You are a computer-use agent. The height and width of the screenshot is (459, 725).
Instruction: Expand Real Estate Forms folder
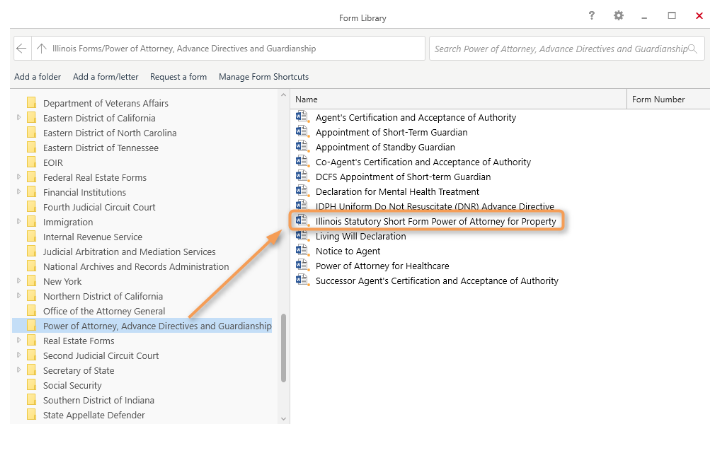tap(18, 340)
